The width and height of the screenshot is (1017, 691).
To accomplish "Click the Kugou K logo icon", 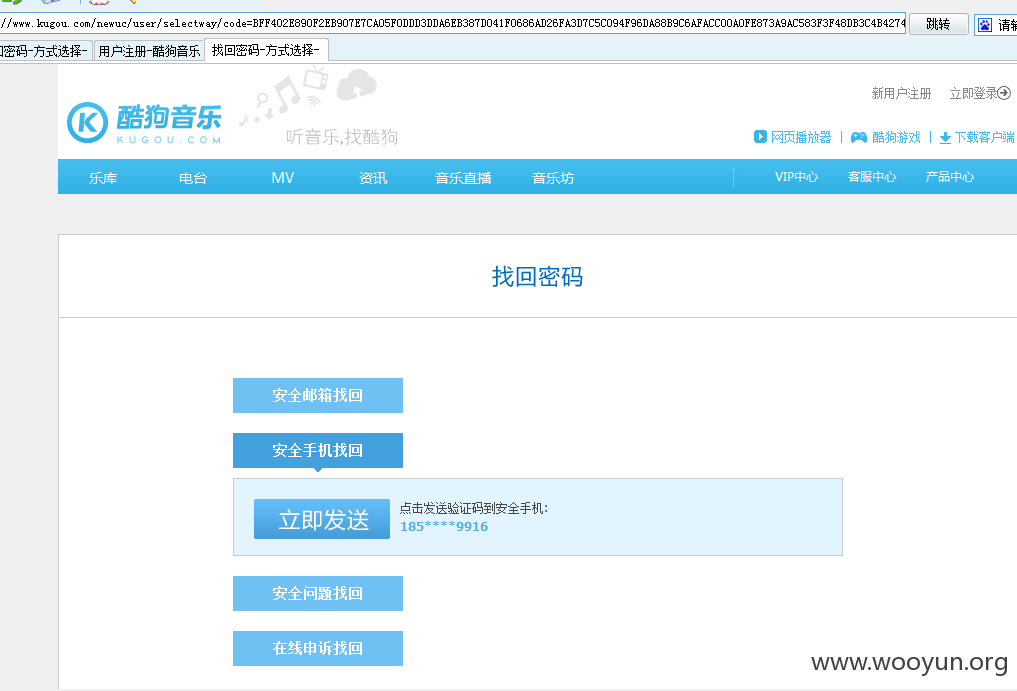I will pos(87,122).
